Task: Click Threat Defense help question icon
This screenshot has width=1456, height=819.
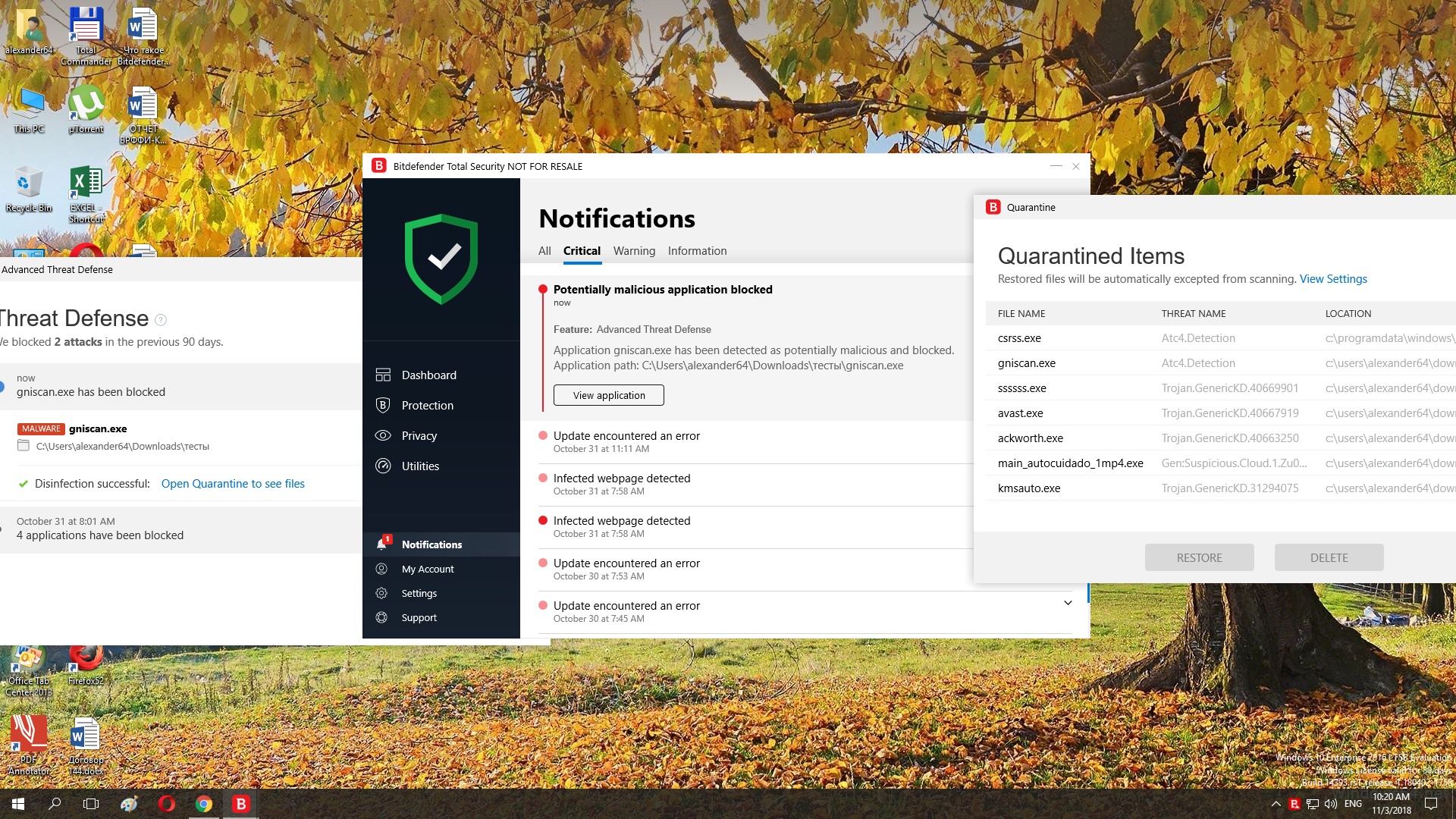Action: pyautogui.click(x=161, y=320)
